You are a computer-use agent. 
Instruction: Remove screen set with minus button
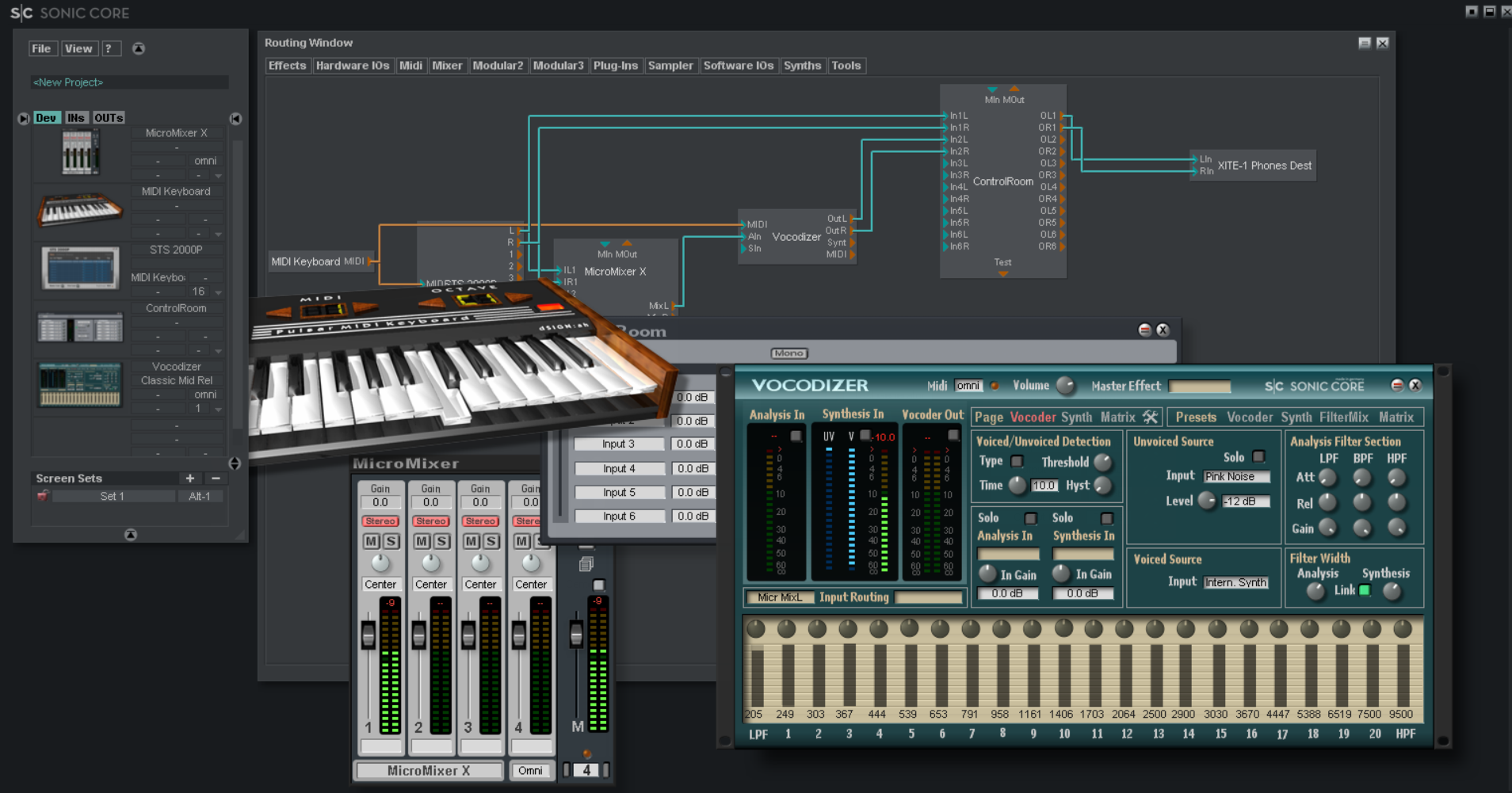(x=216, y=478)
